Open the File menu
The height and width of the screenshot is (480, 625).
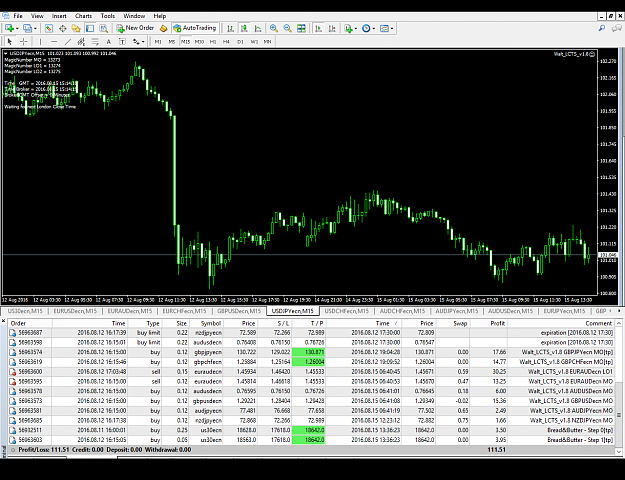[x=18, y=16]
